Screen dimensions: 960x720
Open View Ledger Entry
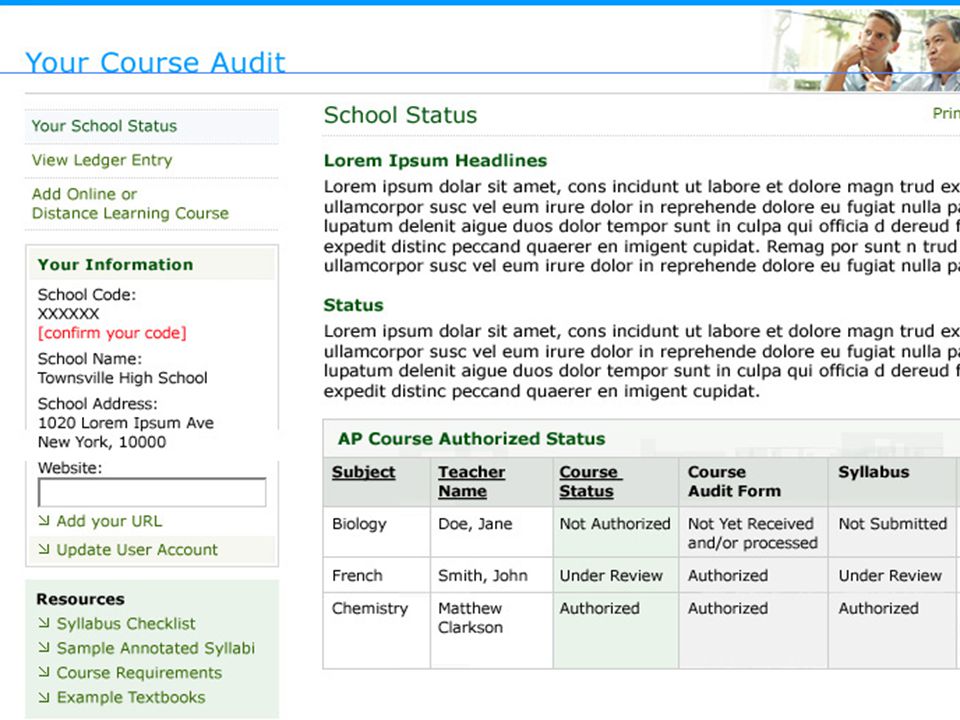pyautogui.click(x=102, y=160)
